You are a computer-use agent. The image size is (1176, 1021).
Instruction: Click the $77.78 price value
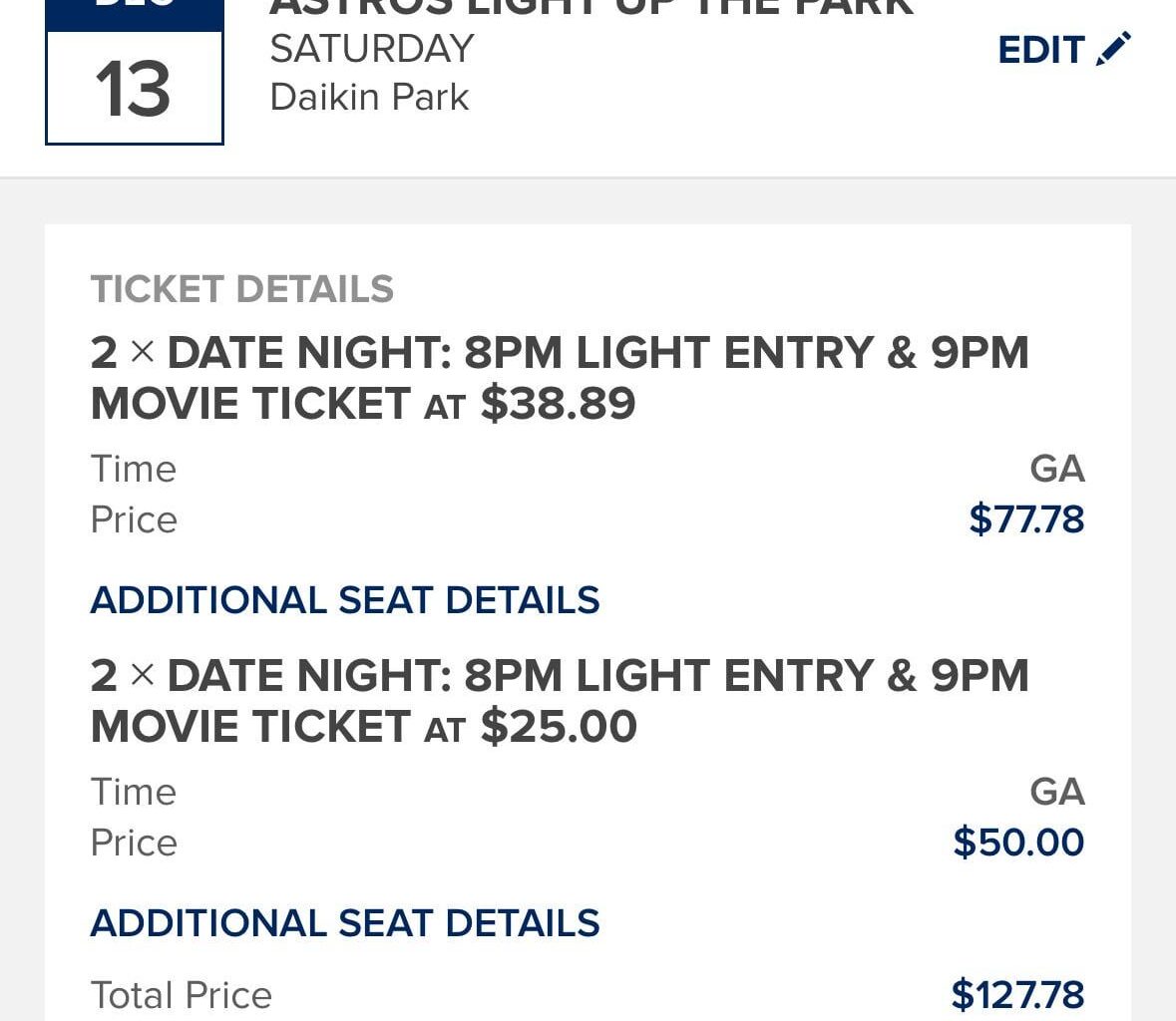pos(1025,519)
